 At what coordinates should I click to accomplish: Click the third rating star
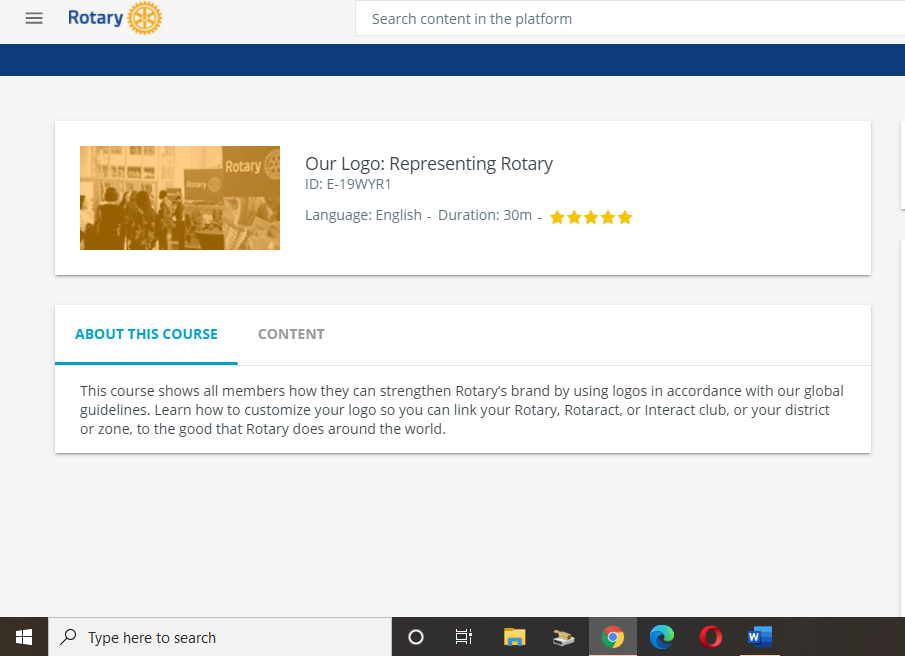(x=591, y=217)
